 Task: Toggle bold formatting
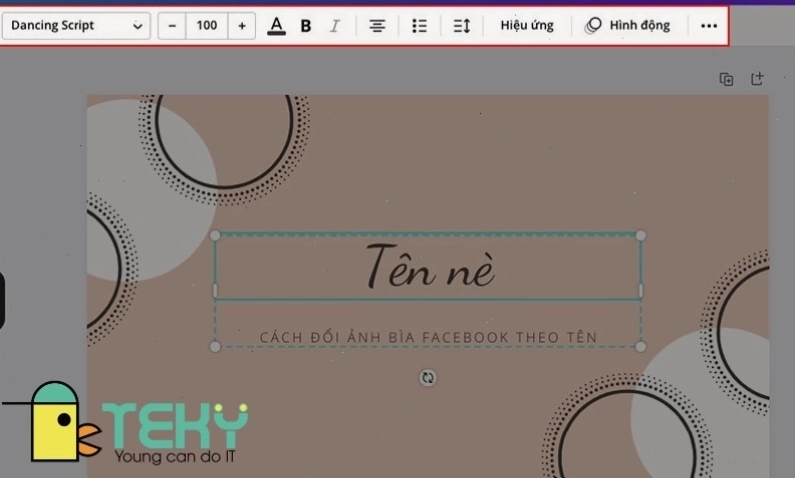(x=305, y=26)
